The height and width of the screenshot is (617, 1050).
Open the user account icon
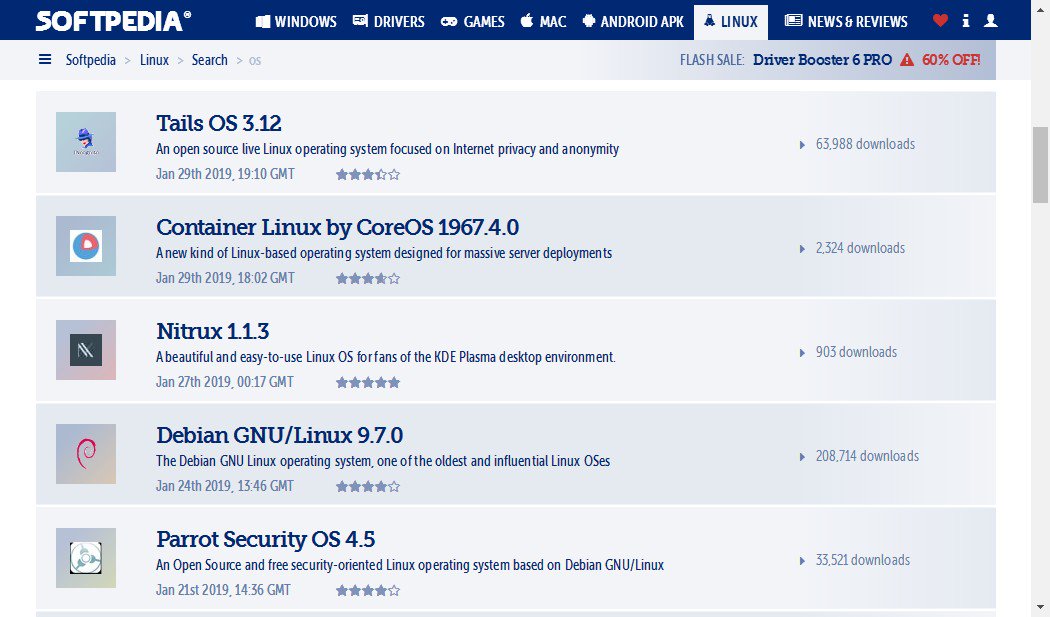pos(990,21)
